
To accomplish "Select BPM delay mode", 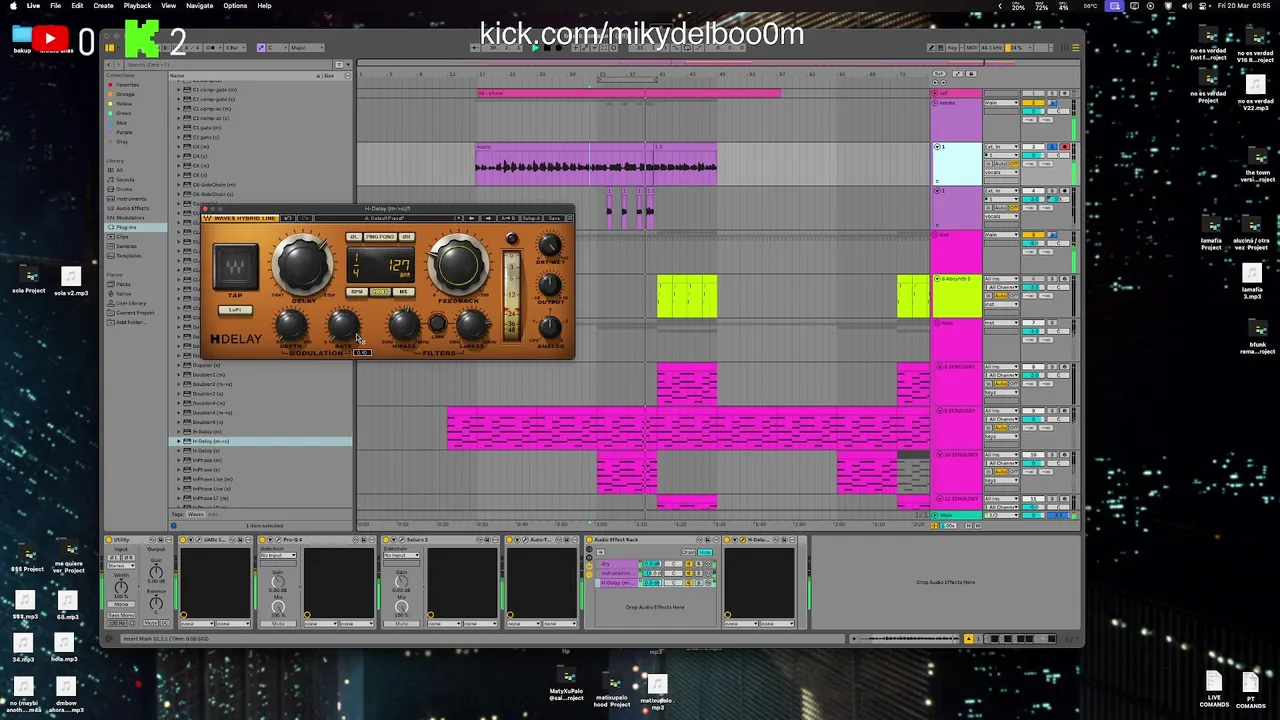I will tap(357, 292).
